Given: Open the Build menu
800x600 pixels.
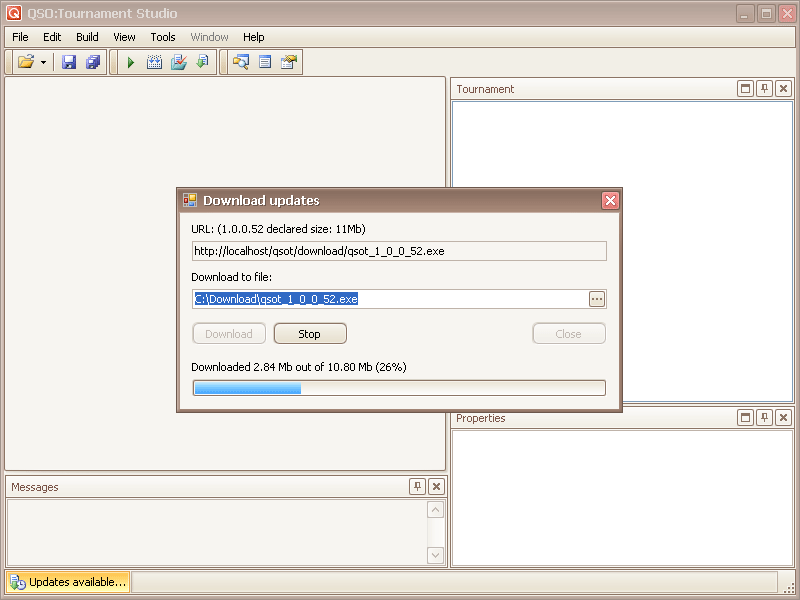Looking at the screenshot, I should click(87, 37).
